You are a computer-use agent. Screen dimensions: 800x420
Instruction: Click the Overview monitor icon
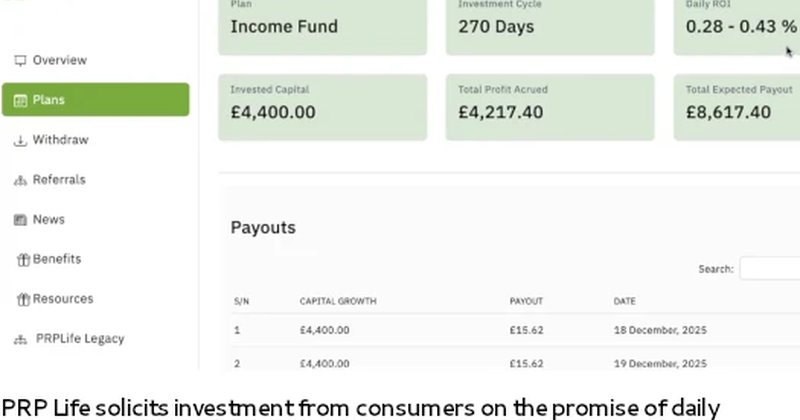20,60
